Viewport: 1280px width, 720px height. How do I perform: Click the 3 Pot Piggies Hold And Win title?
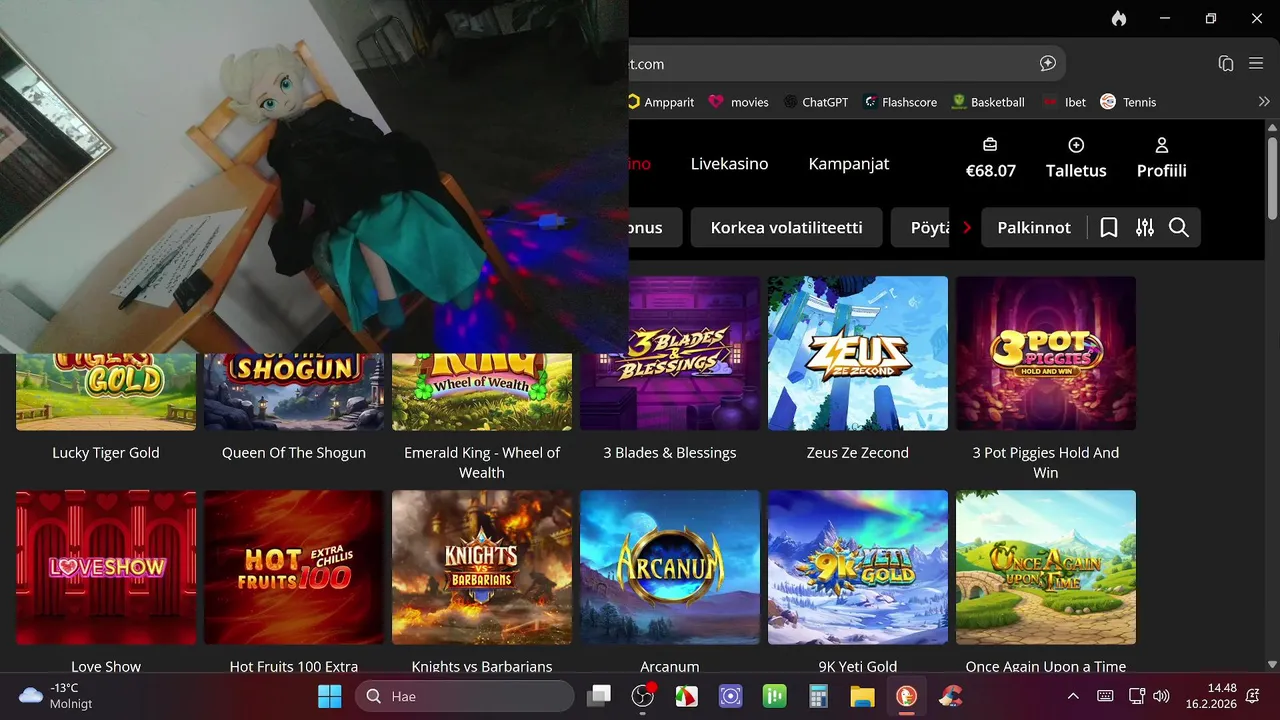[x=1046, y=462]
